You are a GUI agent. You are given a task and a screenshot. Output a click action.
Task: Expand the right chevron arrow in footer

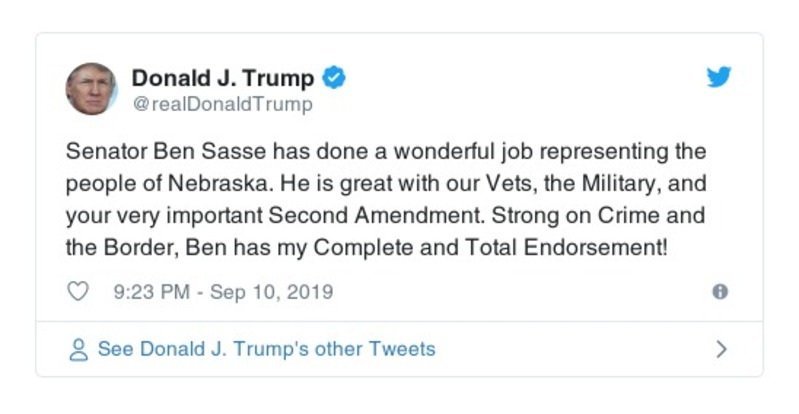click(x=721, y=350)
